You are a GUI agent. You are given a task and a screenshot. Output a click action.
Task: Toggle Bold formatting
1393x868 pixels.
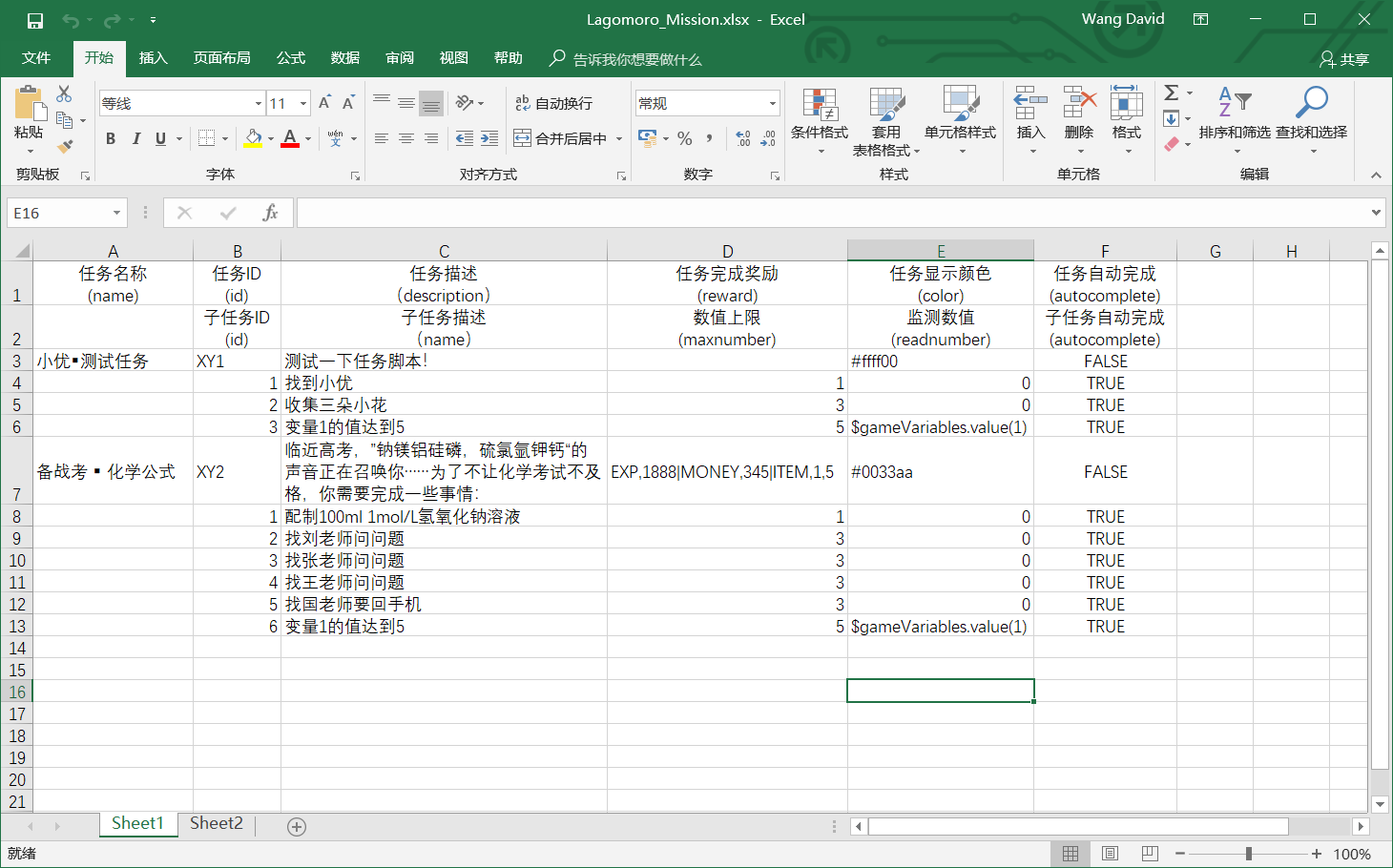click(111, 139)
